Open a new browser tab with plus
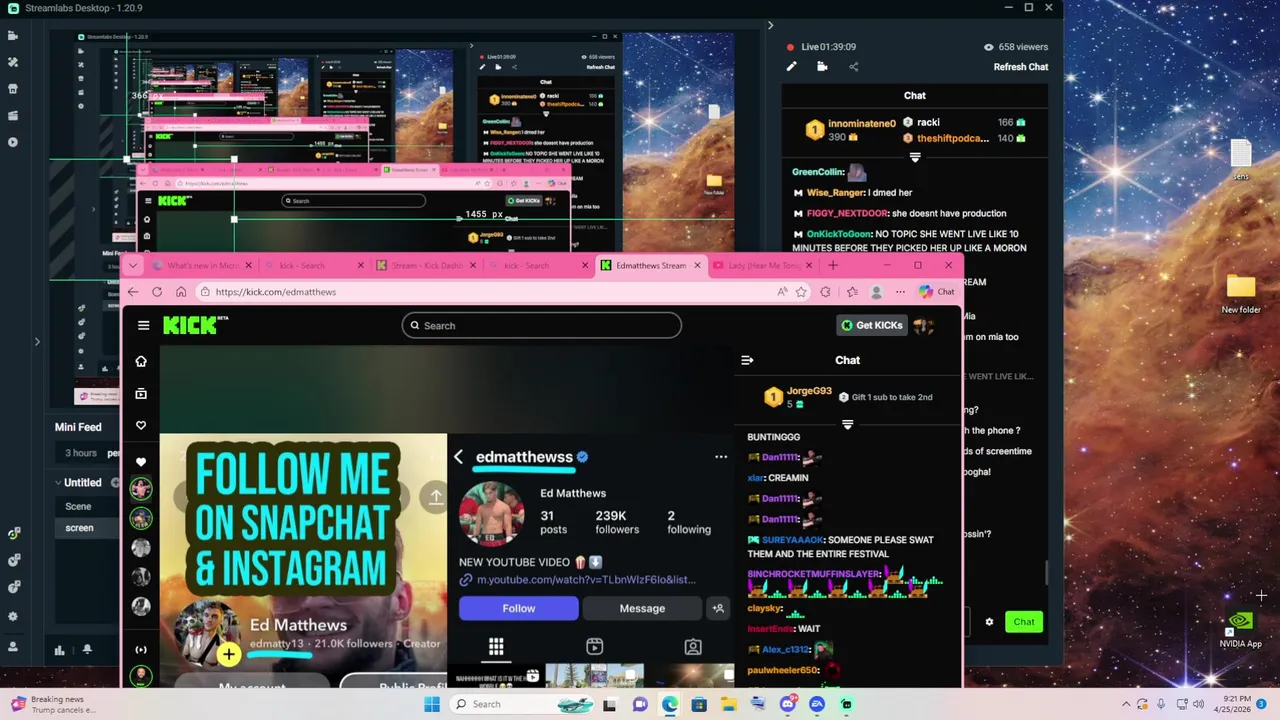Screen dimensions: 1280x720 point(833,265)
